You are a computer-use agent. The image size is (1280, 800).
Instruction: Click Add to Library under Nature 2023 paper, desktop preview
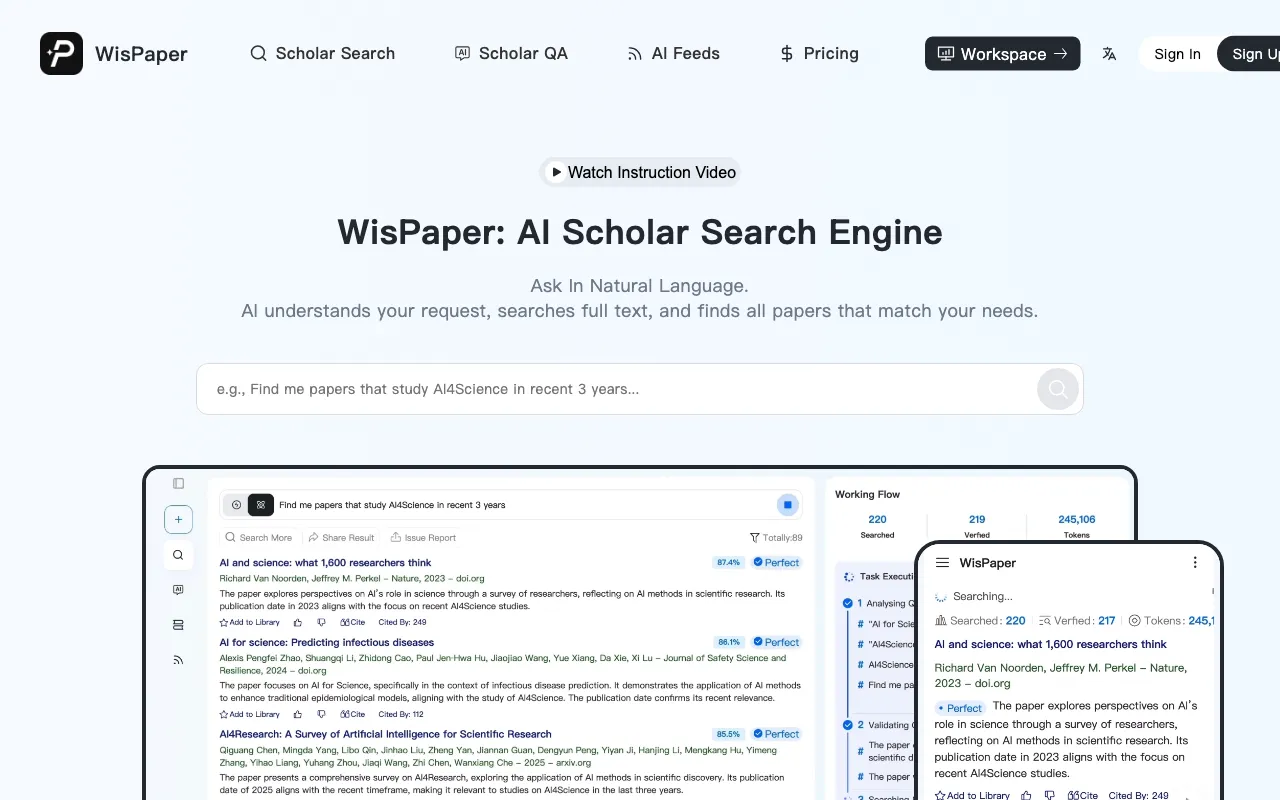tap(250, 622)
